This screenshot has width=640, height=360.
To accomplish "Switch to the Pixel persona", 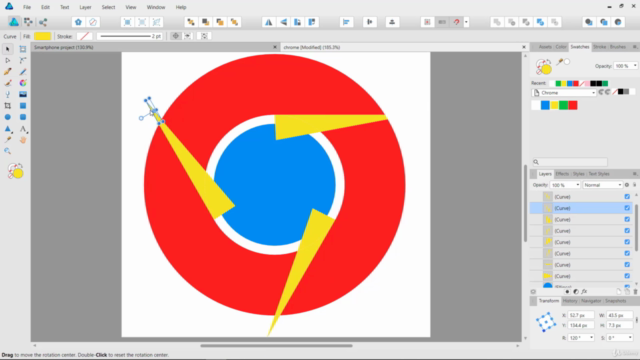I will (28, 22).
